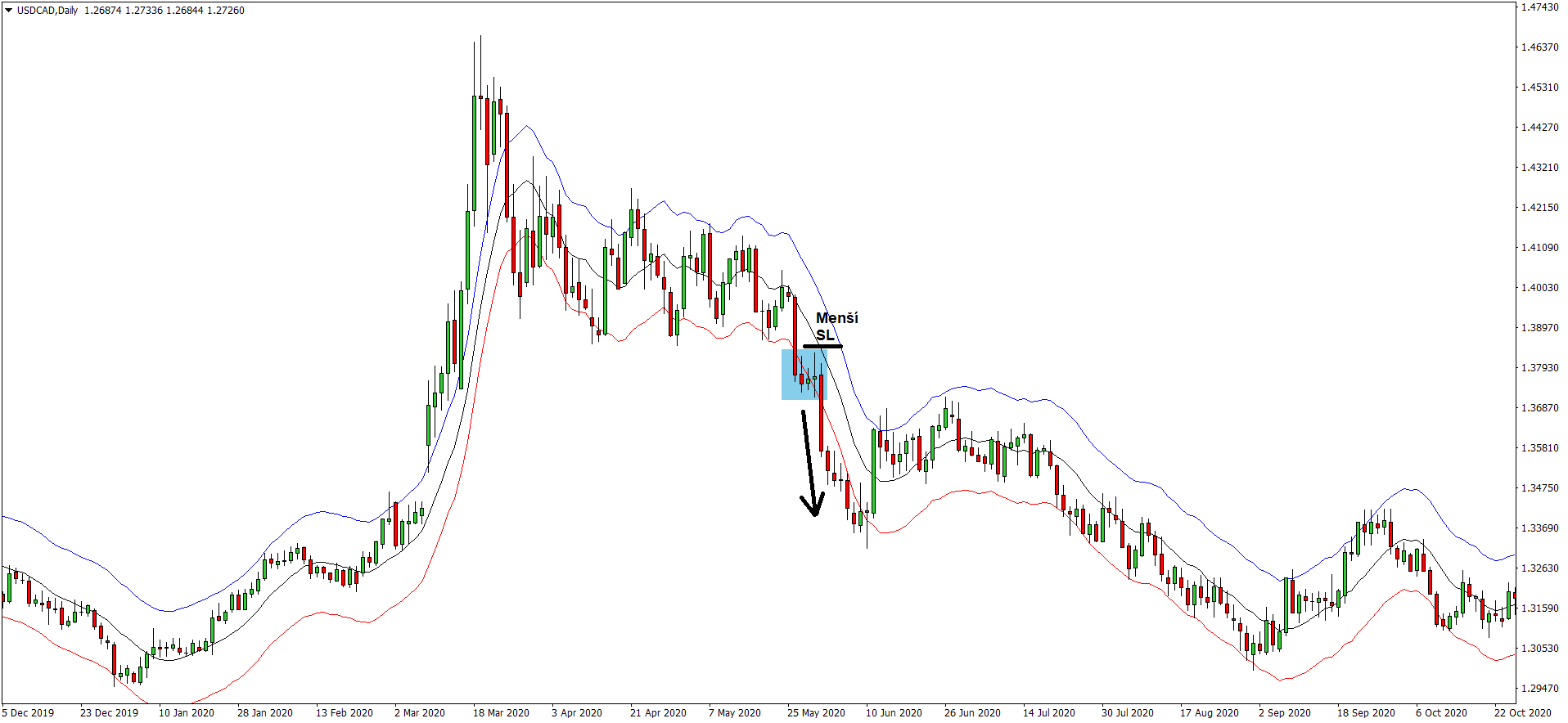Screen dimensions: 1568x723
Task: Click the 5 Dec 2019 date label
Action: [28, 713]
